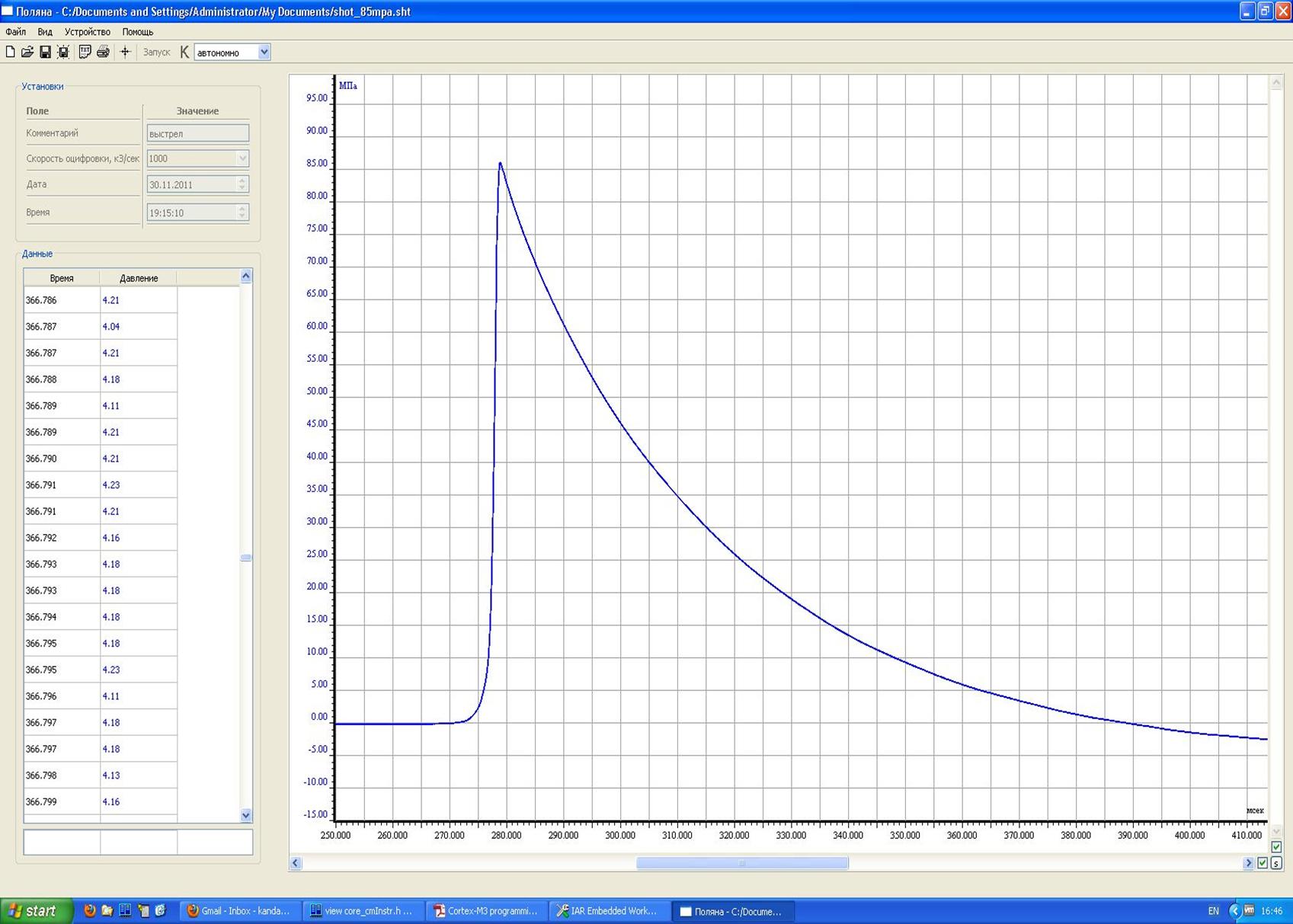Click the notepad icon in quick launch
The width and height of the screenshot is (1293, 924).
click(x=142, y=910)
